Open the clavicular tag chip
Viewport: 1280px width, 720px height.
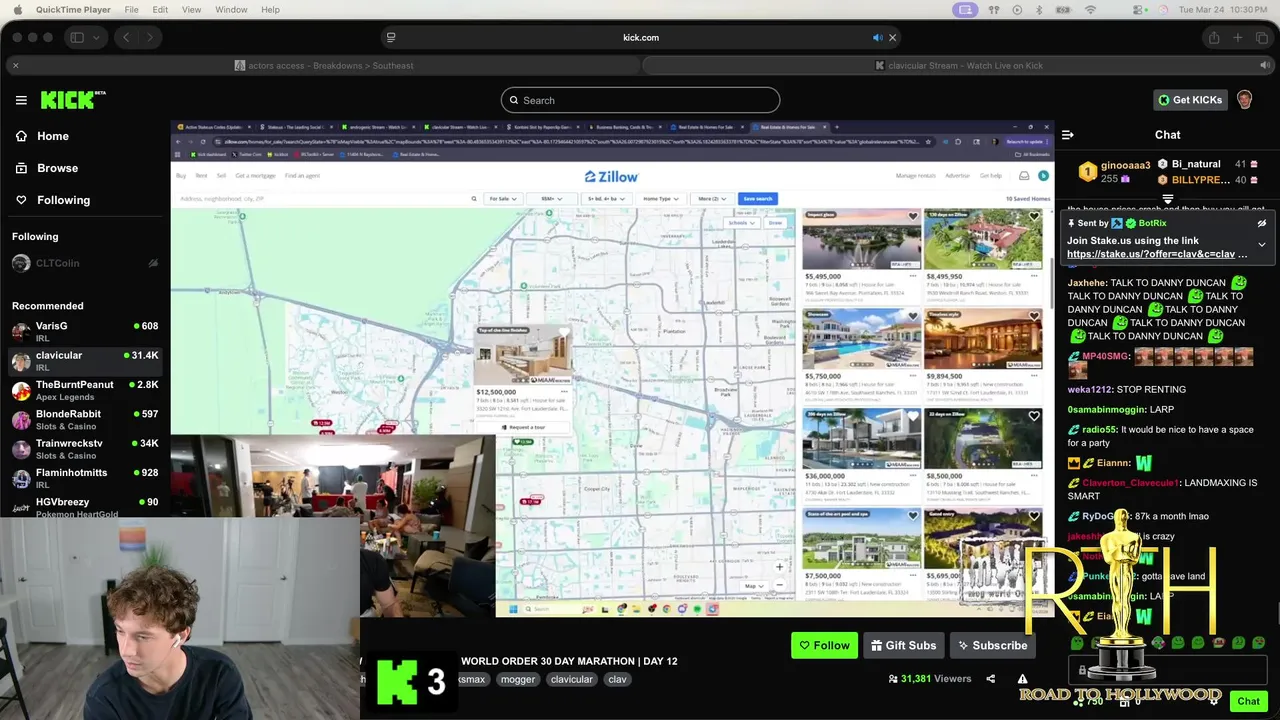(571, 679)
